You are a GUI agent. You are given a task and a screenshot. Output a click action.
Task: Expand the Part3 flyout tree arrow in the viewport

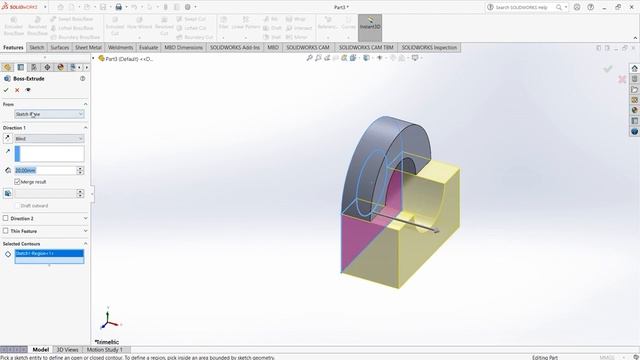click(x=93, y=59)
